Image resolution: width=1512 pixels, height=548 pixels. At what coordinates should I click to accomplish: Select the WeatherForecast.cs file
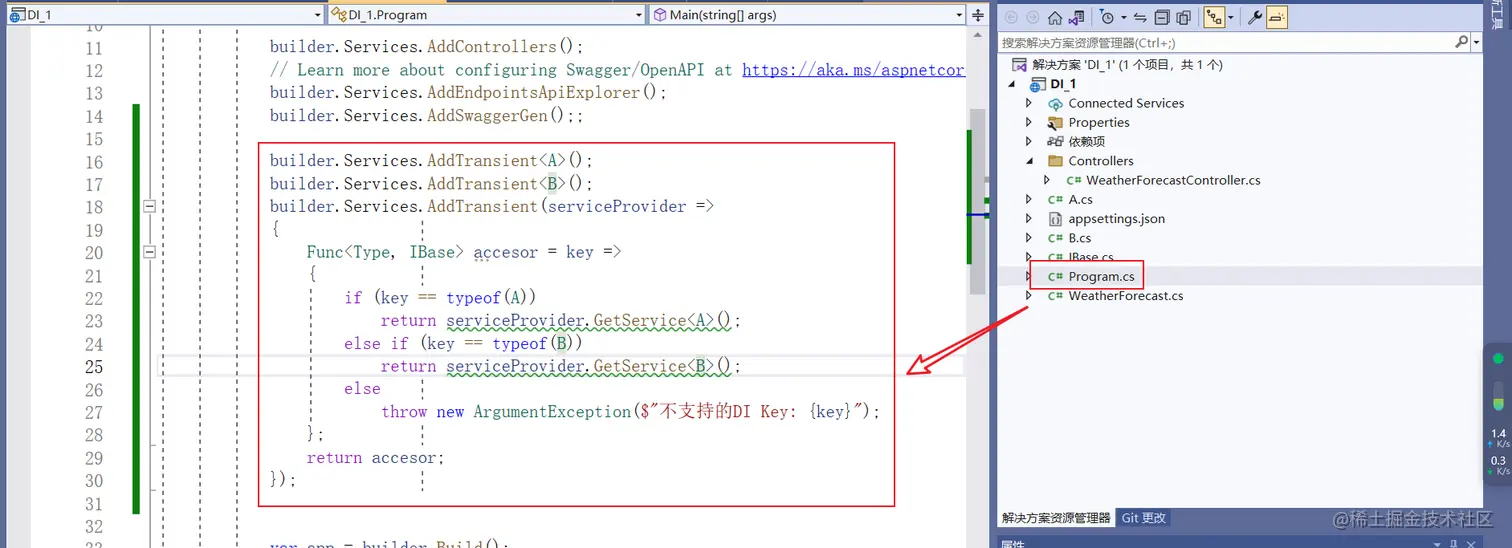click(x=1126, y=296)
